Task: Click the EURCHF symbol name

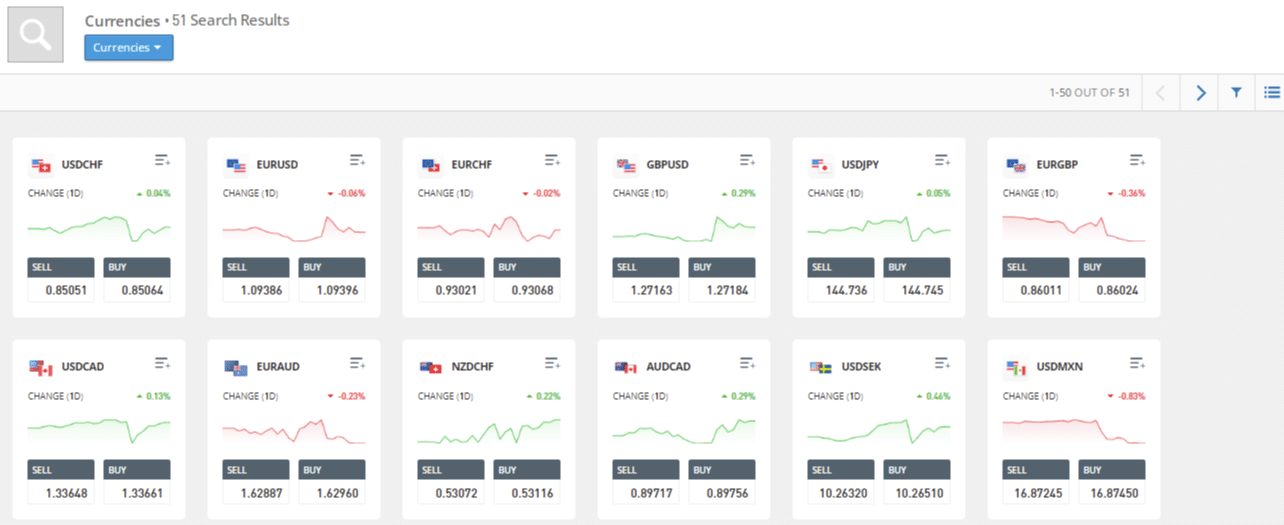Action: point(472,165)
